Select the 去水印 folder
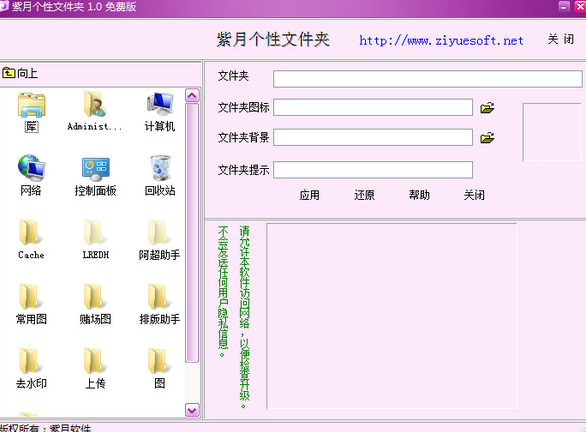586x432 pixels. point(31,368)
